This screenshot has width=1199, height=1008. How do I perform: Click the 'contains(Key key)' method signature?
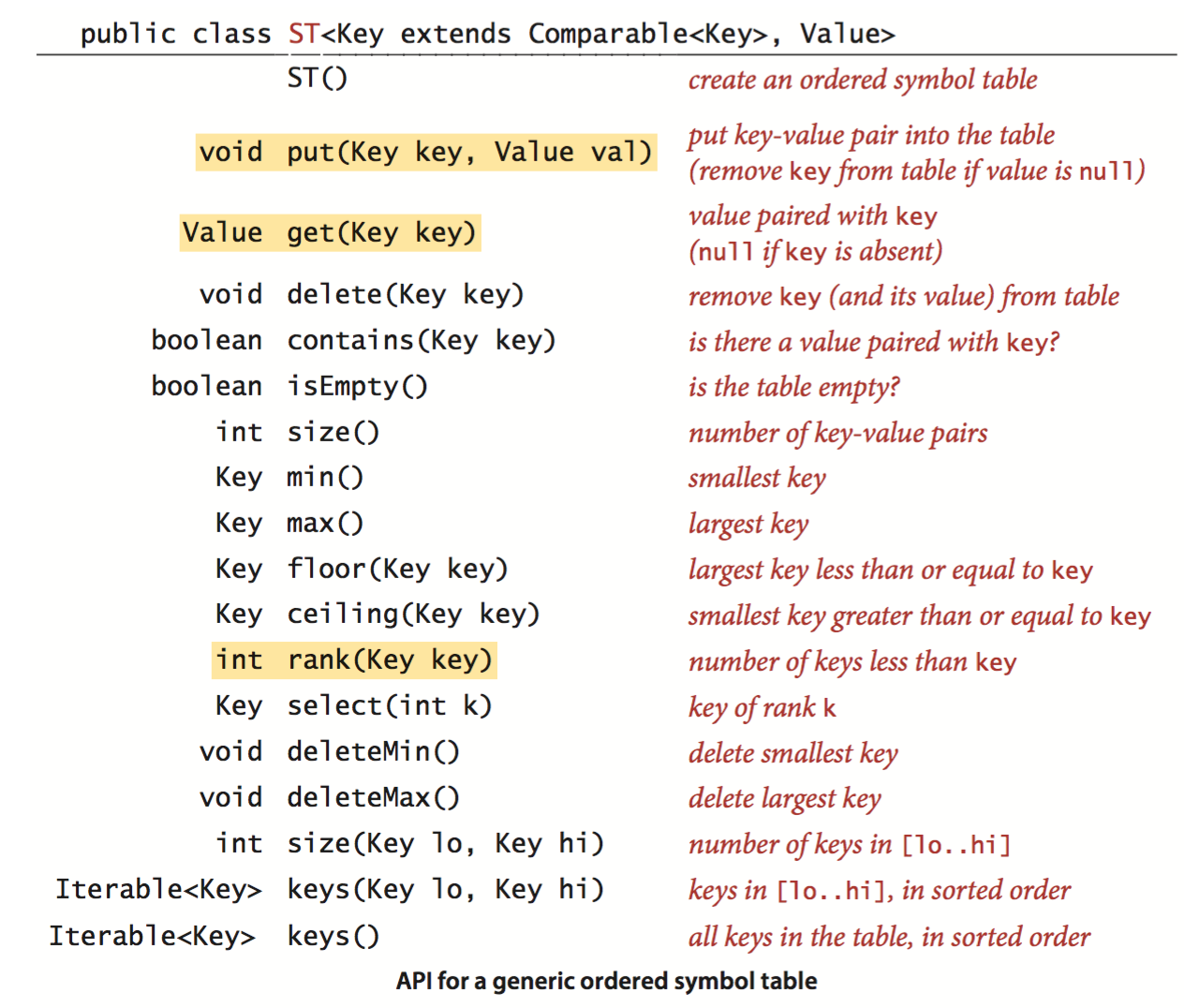421,340
